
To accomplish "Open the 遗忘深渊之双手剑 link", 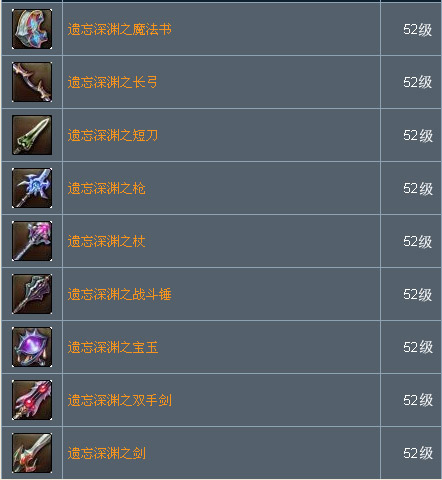I will click(x=119, y=400).
